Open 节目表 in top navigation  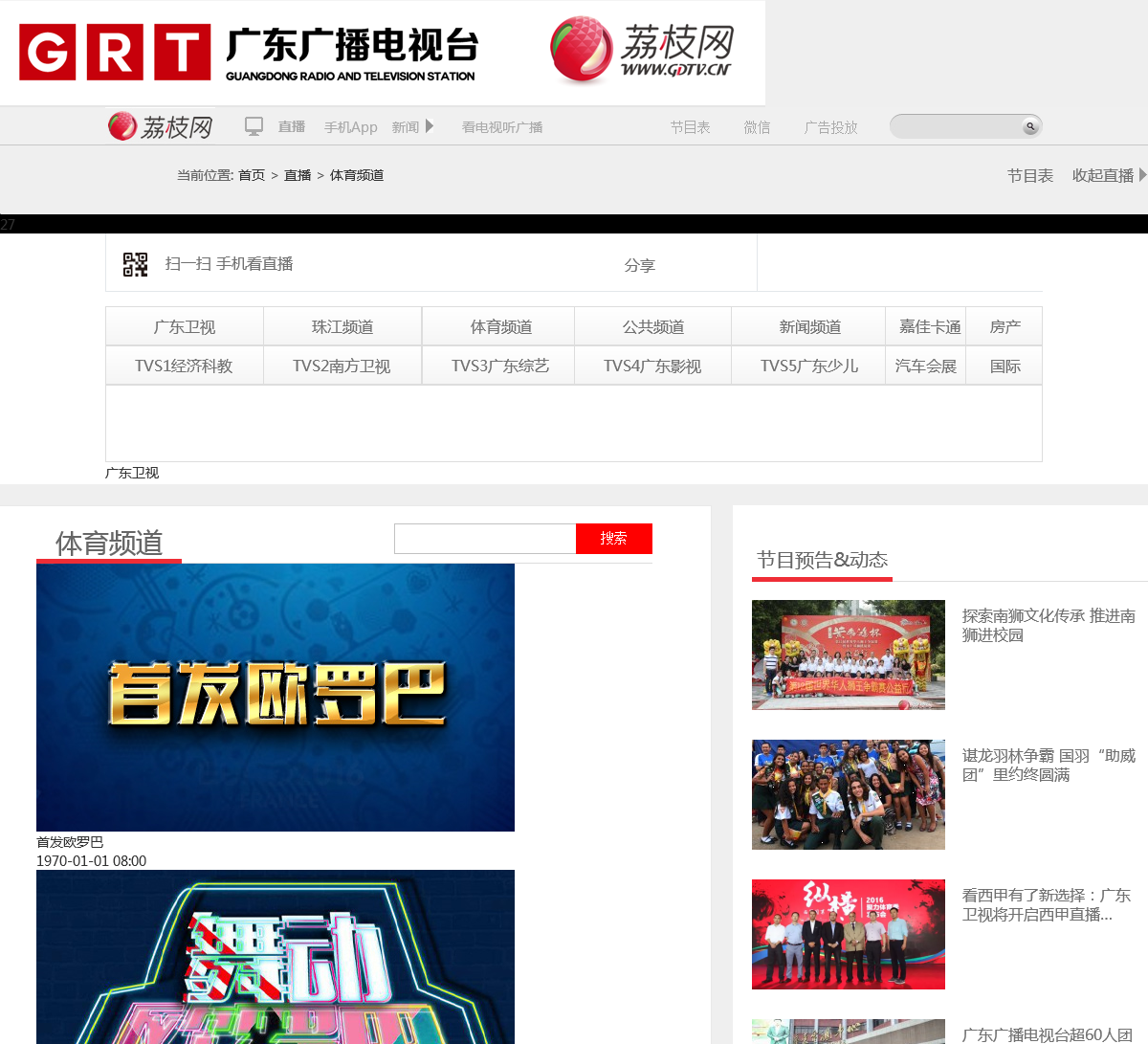[690, 127]
